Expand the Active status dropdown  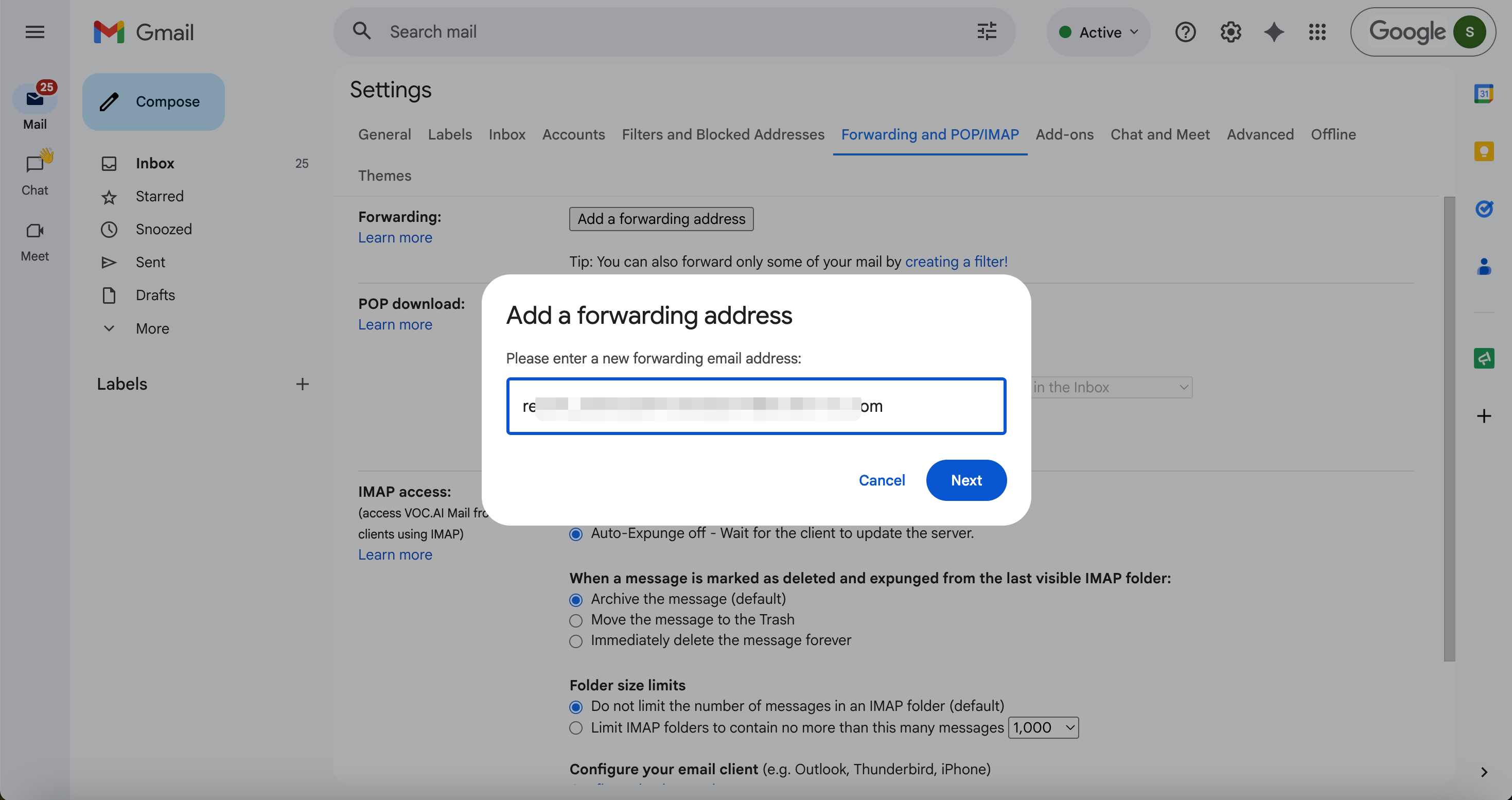pos(1098,32)
